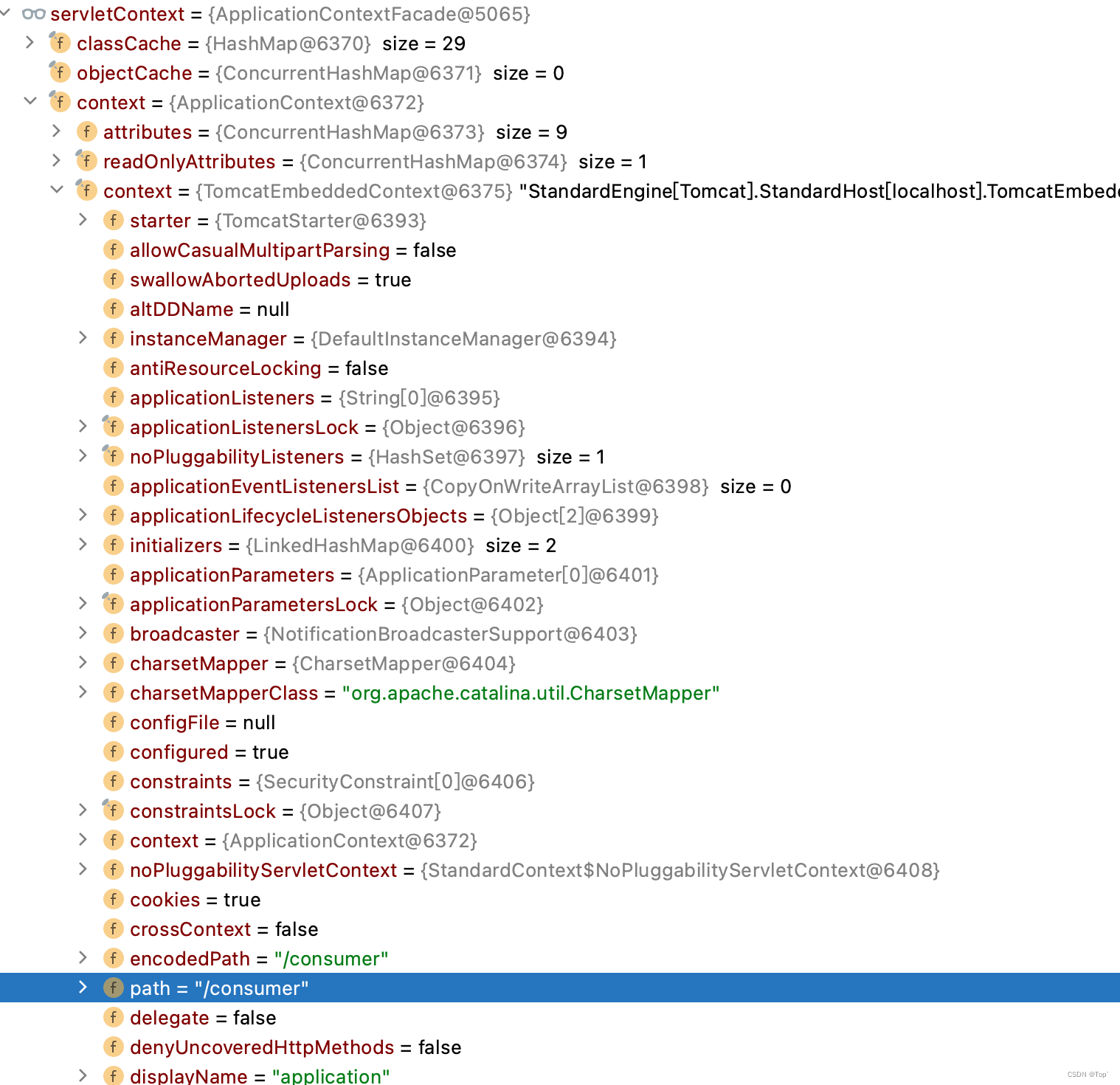Expand the applicationListenersLock node

[x=83, y=426]
